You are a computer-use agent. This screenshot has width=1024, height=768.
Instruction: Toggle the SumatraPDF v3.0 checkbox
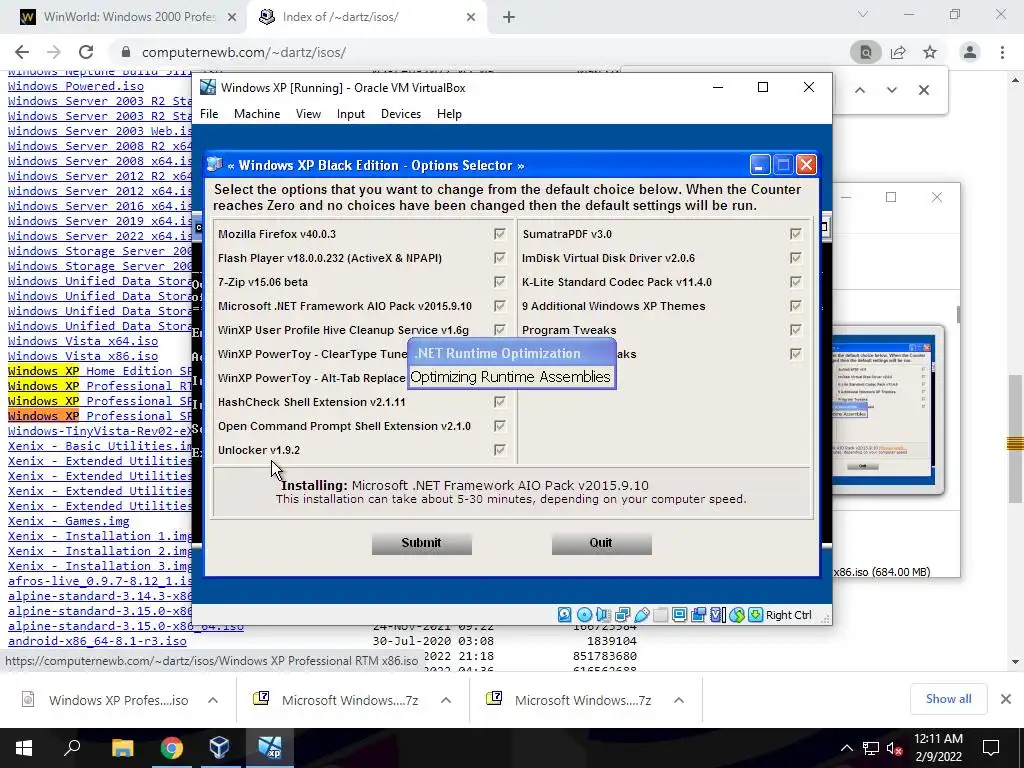point(795,234)
